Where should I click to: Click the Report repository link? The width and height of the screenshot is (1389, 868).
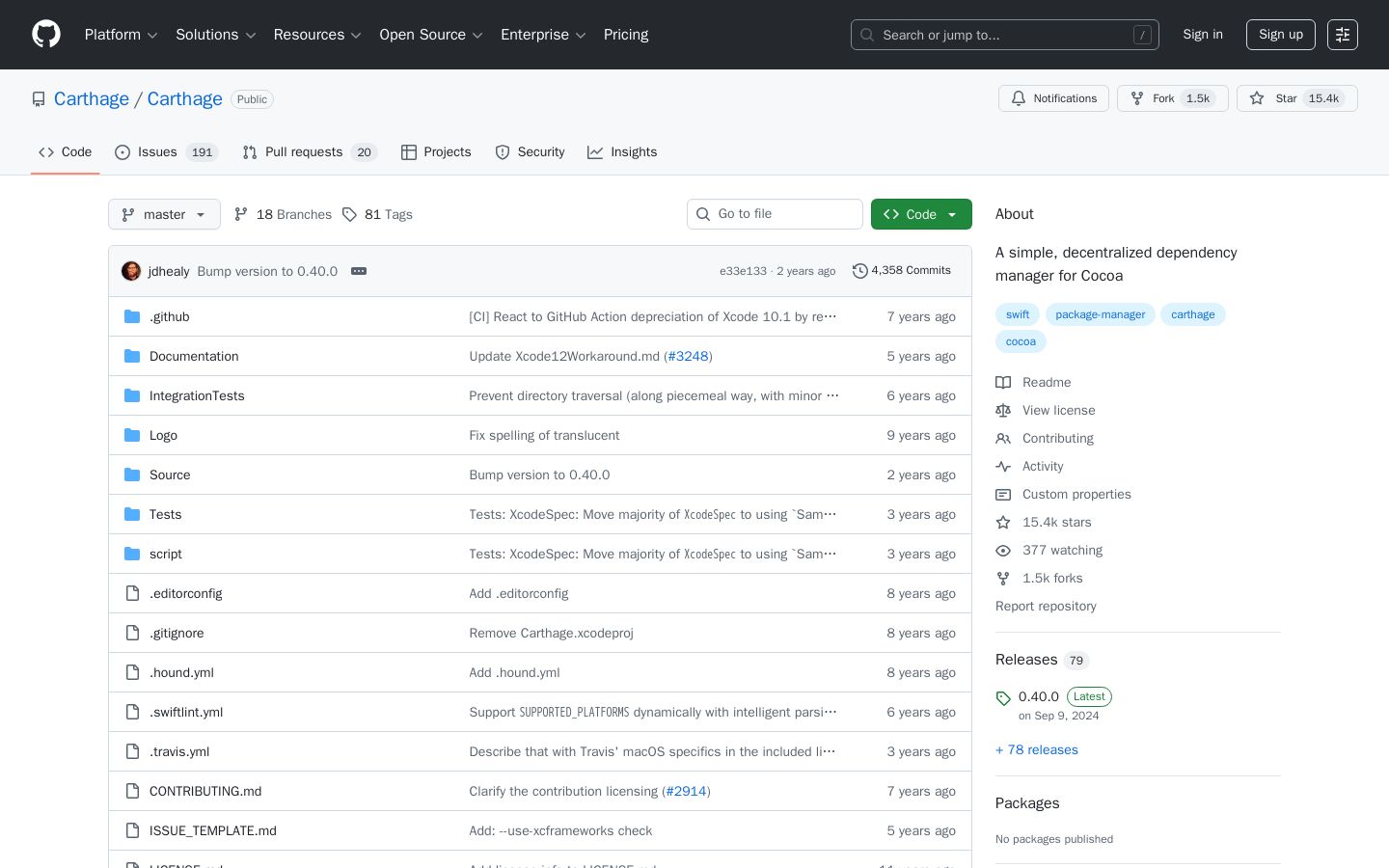(x=1046, y=606)
